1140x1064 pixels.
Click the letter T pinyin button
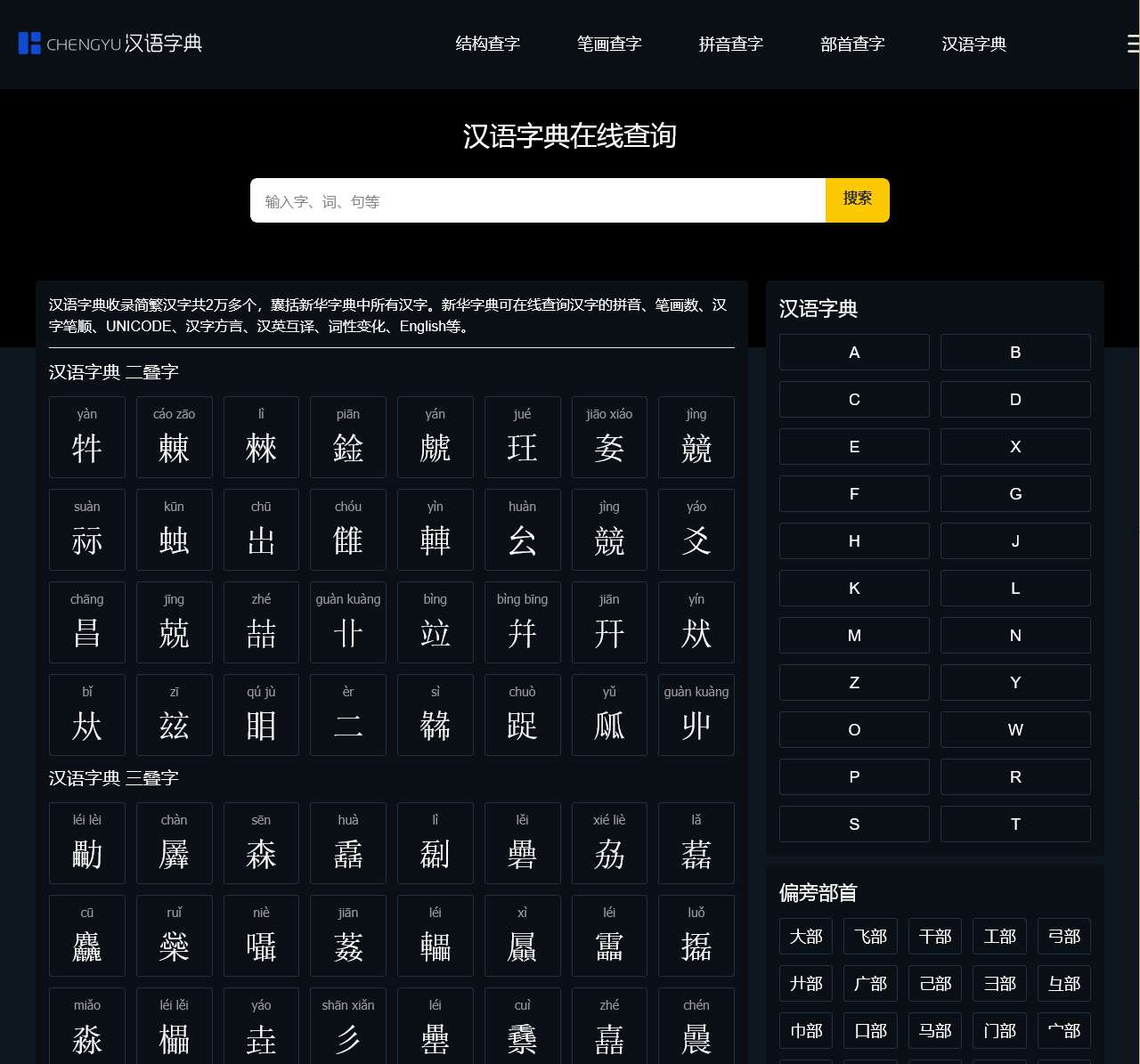(1015, 824)
